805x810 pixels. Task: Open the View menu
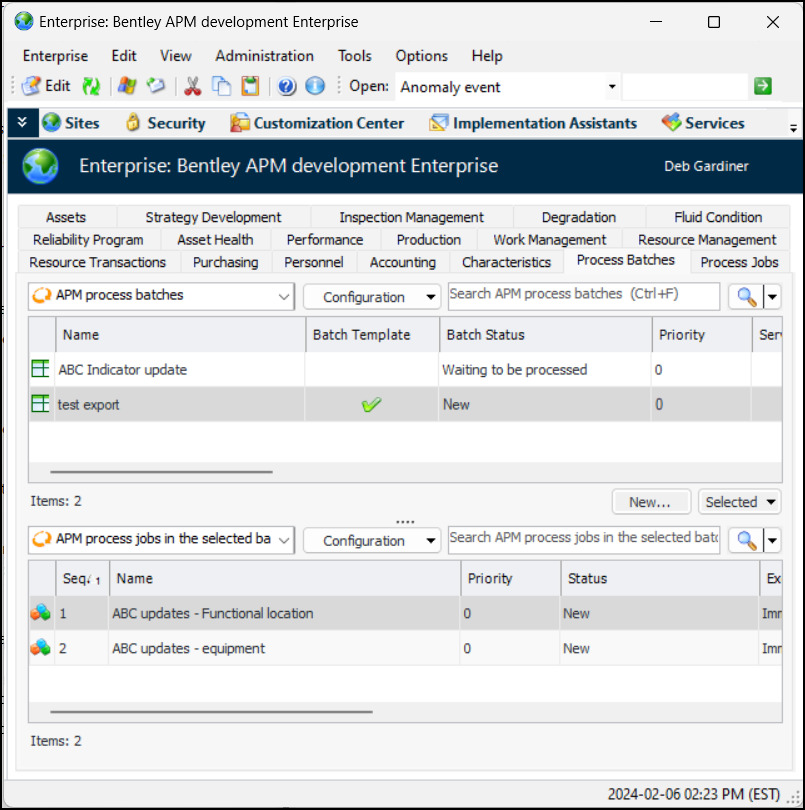click(x=176, y=56)
